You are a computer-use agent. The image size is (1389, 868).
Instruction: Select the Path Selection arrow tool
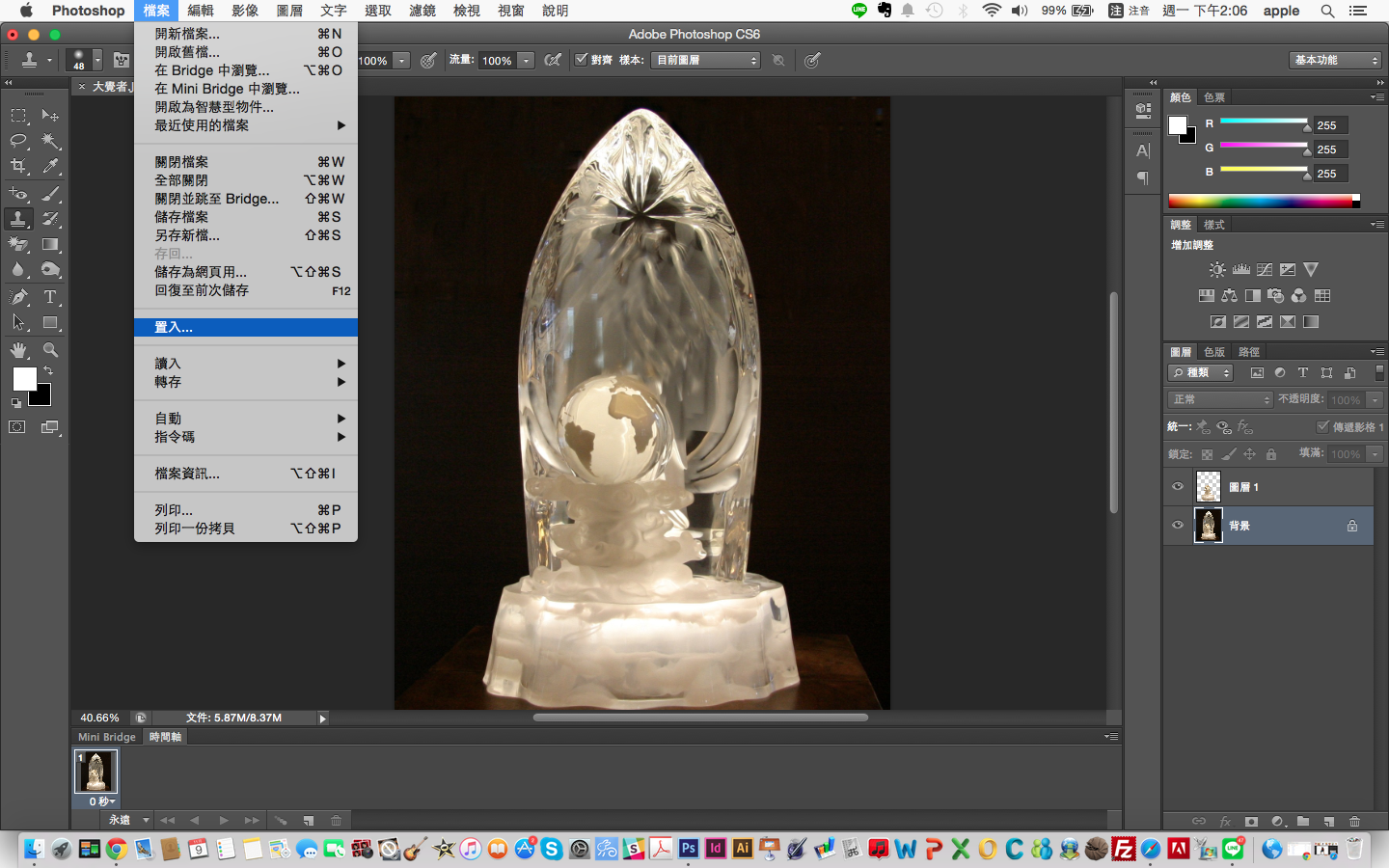click(18, 323)
